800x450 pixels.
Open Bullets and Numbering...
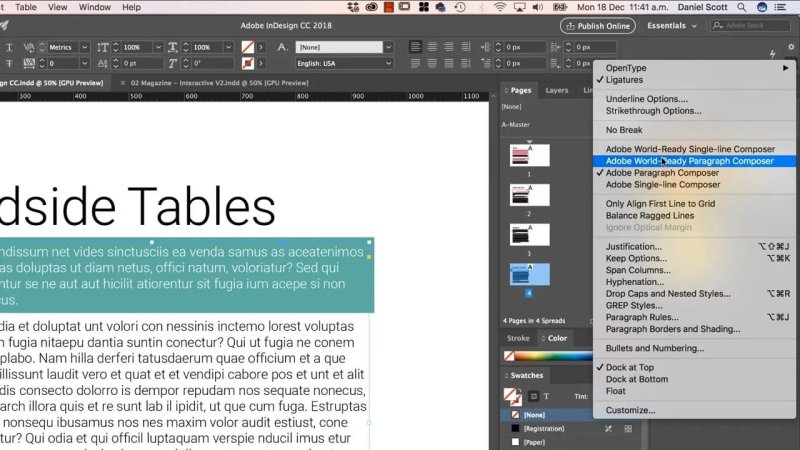694,348
